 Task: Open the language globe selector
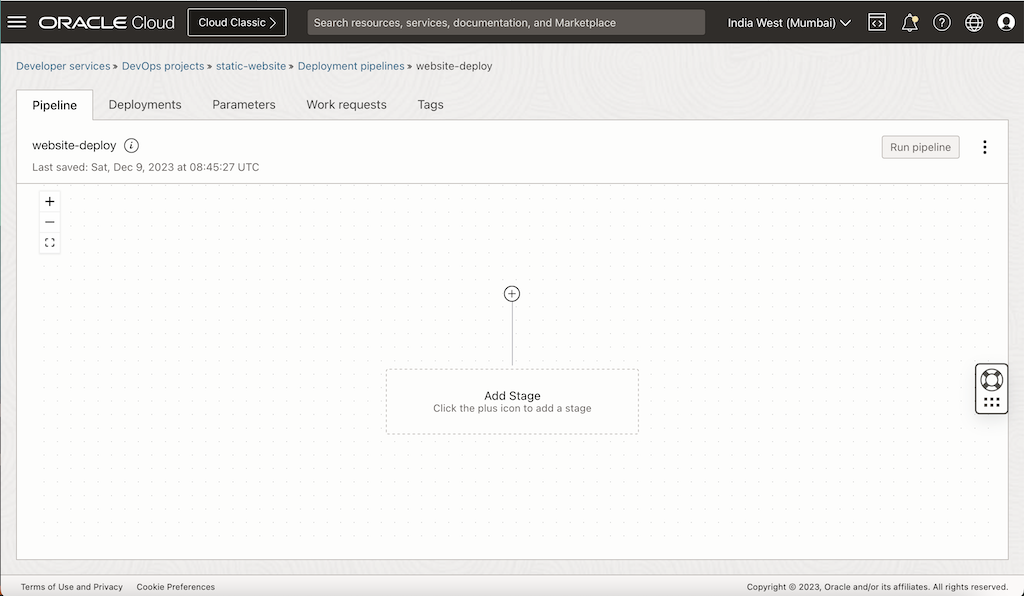click(x=973, y=22)
